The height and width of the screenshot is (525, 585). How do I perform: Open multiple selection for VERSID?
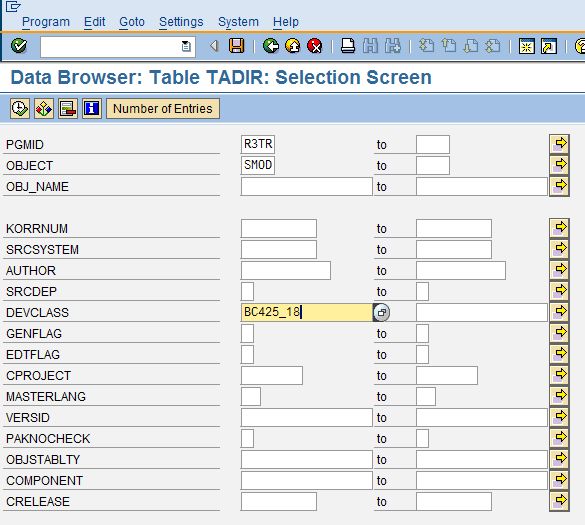pos(559,417)
